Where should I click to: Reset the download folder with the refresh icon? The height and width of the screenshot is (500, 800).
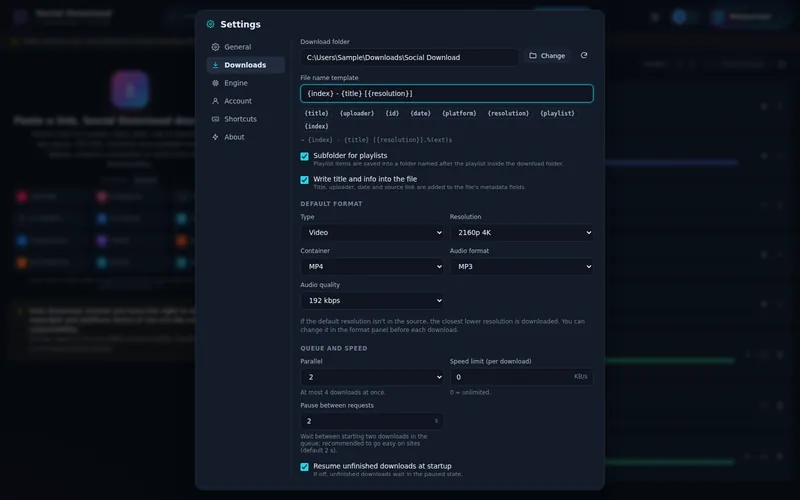point(584,55)
